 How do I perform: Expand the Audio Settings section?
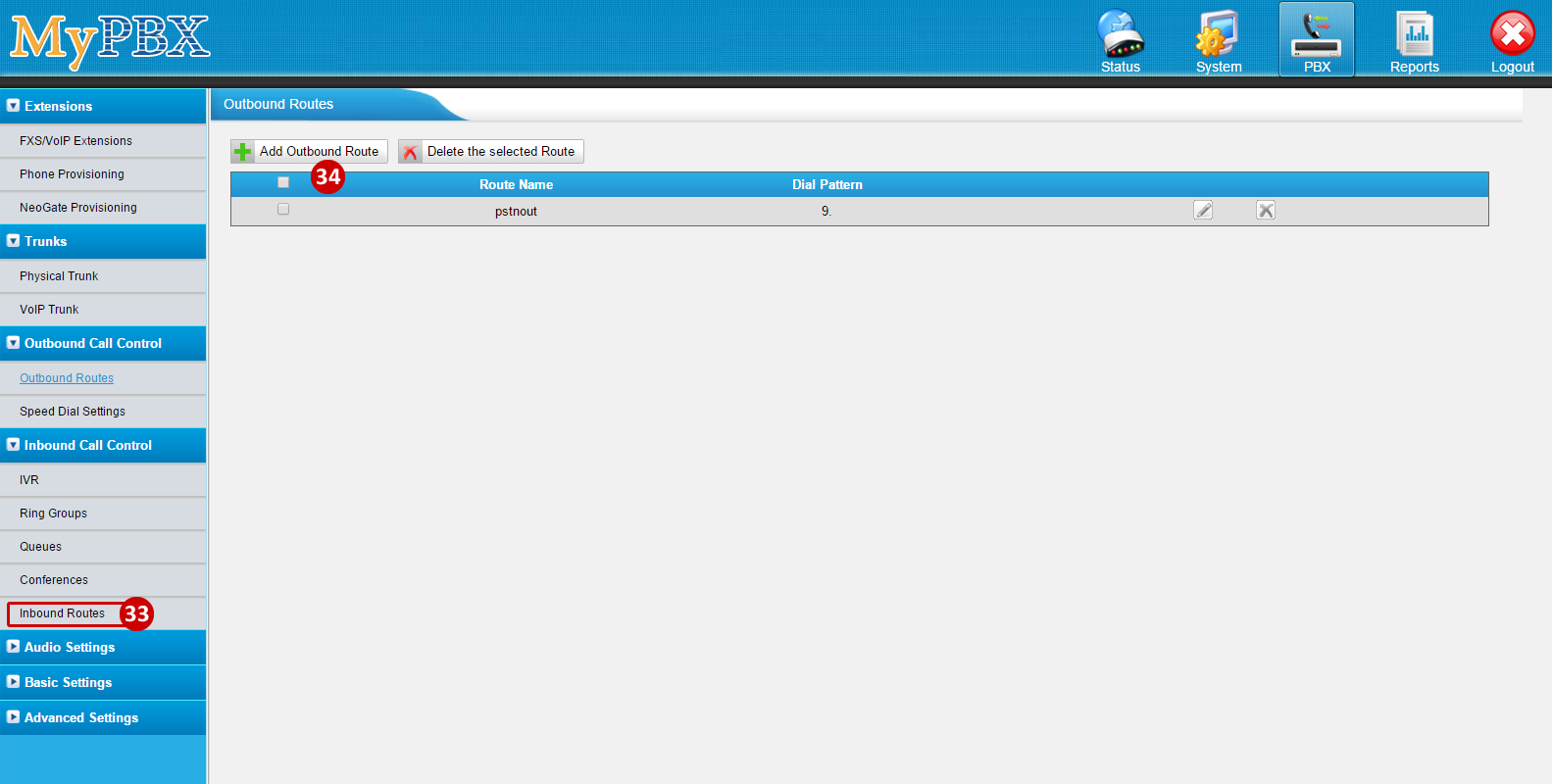coord(70,647)
